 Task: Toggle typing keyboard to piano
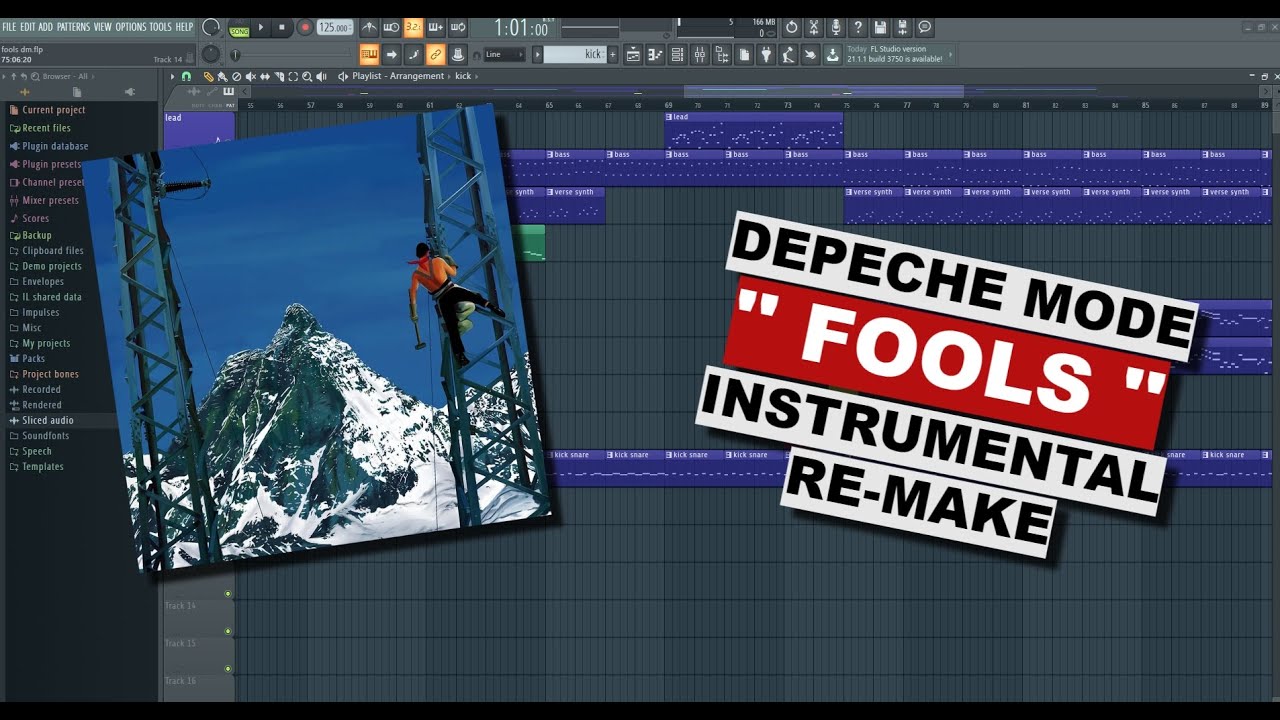[x=369, y=54]
